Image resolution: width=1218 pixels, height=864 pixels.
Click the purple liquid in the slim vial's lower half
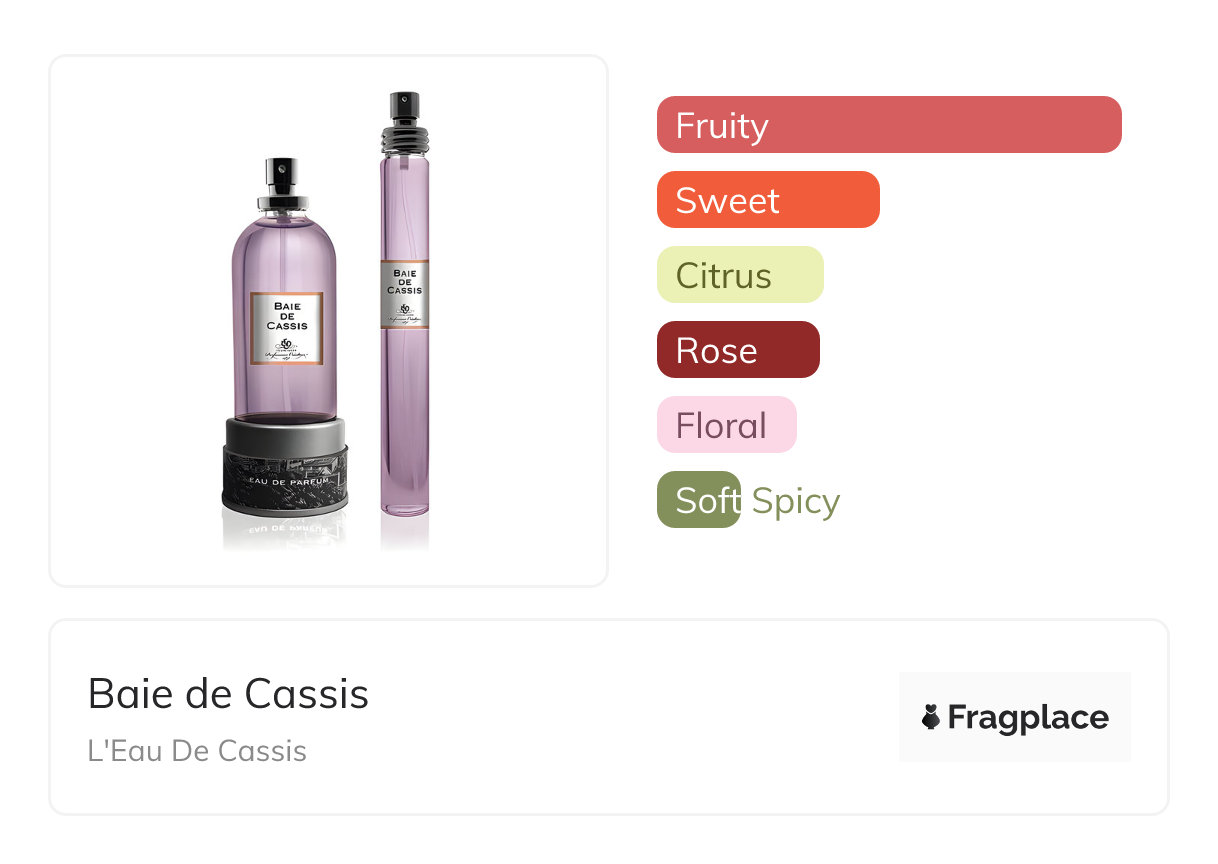click(x=405, y=430)
